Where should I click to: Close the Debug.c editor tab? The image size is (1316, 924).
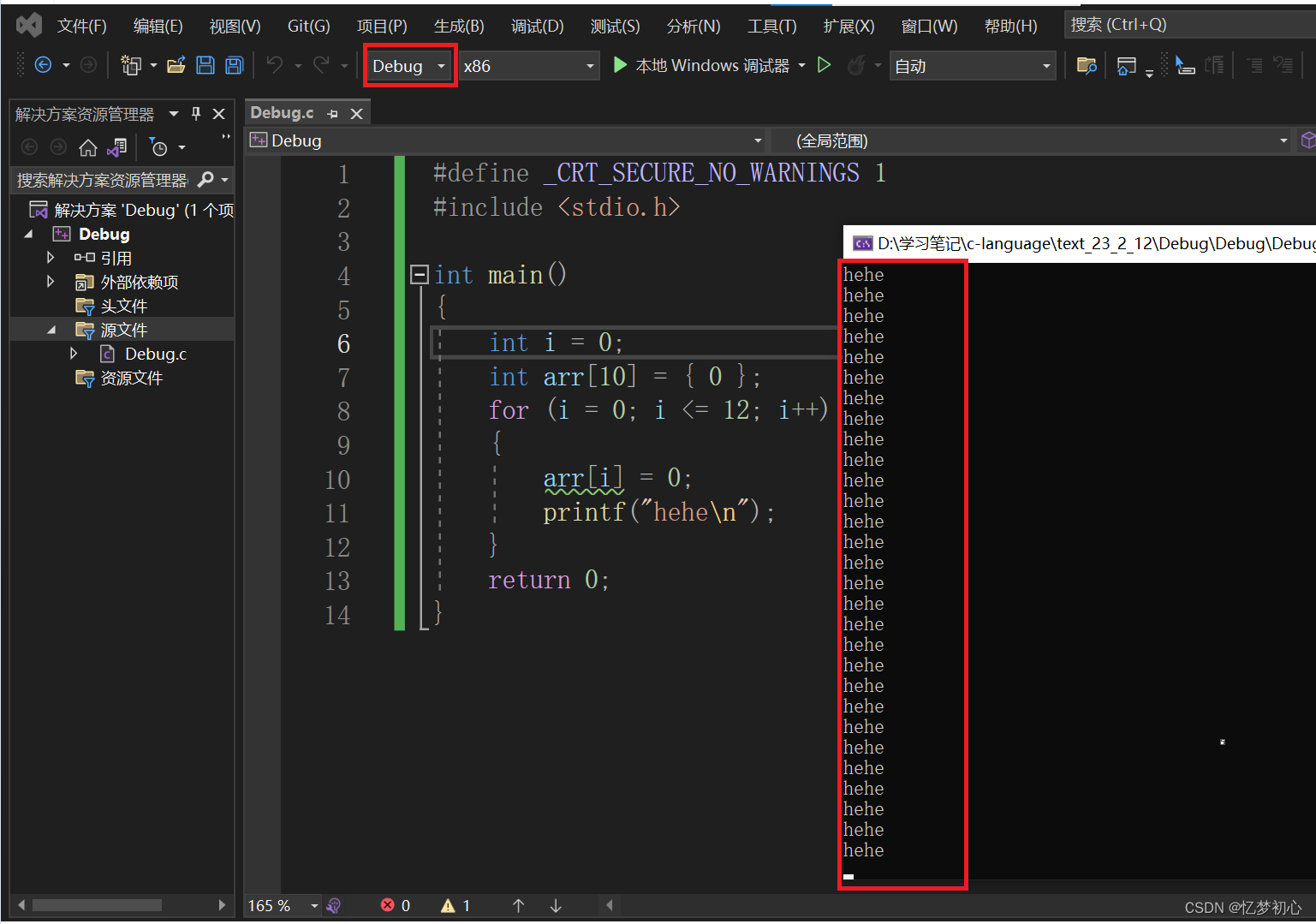coord(357,114)
